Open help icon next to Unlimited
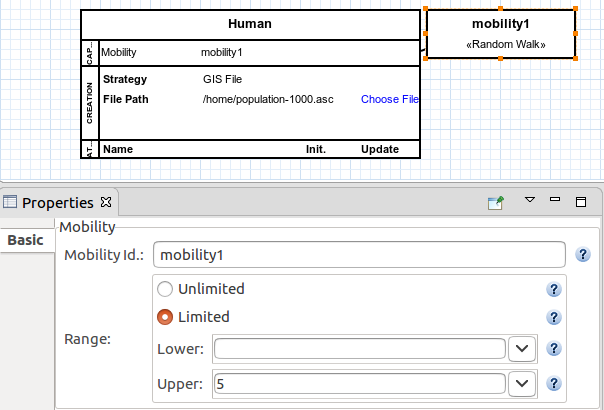Screen dimensions: 604x410 (x=554, y=289)
